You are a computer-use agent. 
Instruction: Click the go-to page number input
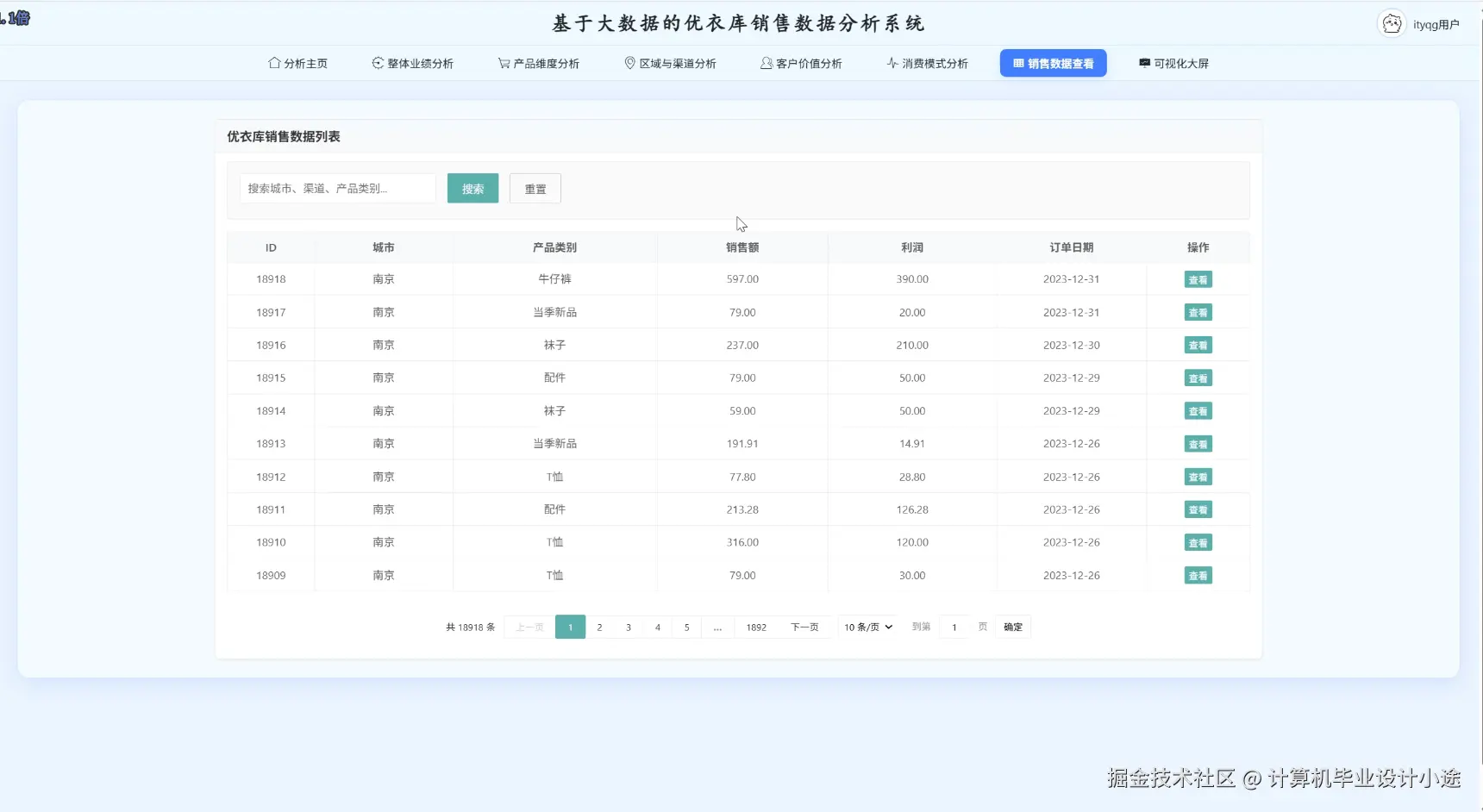pos(954,627)
